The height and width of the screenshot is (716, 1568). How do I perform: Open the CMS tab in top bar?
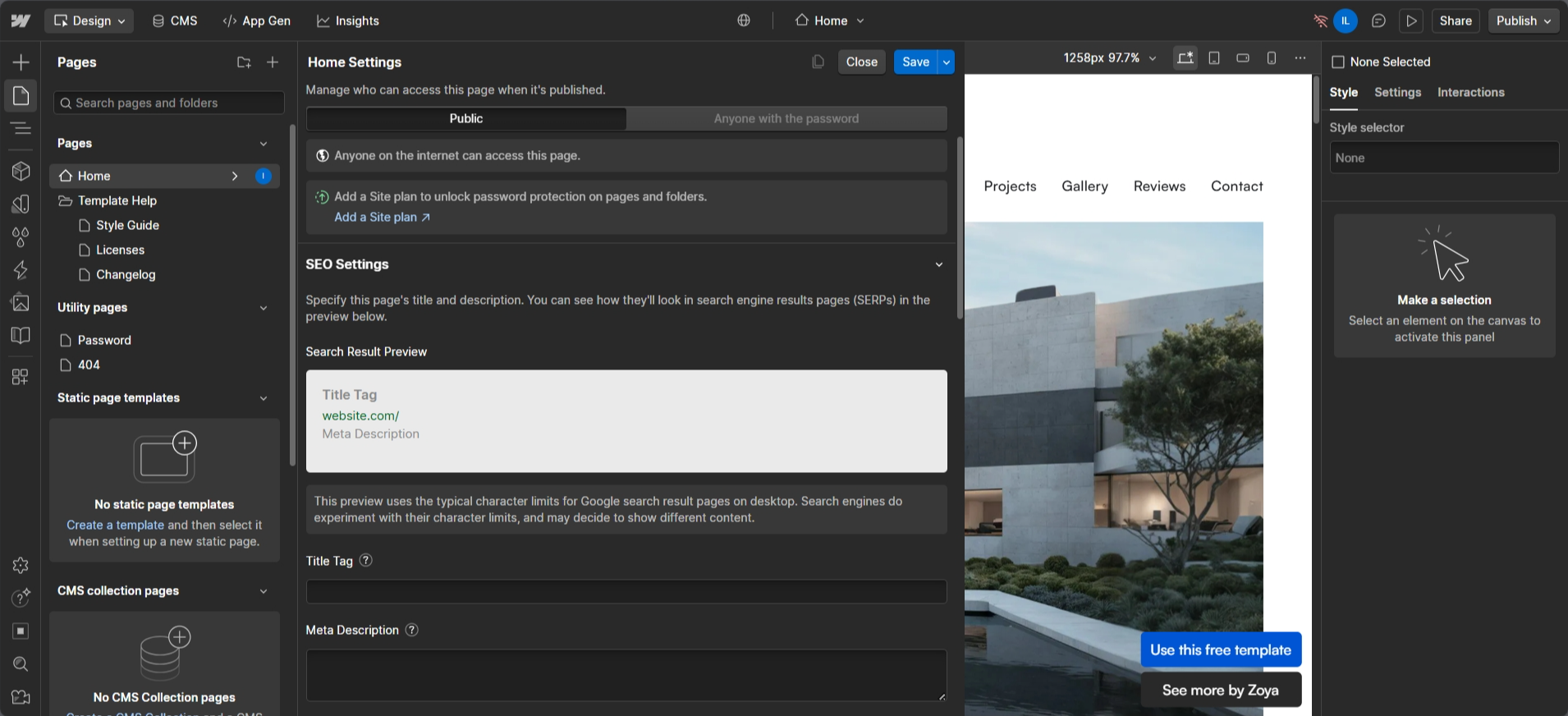(x=175, y=21)
